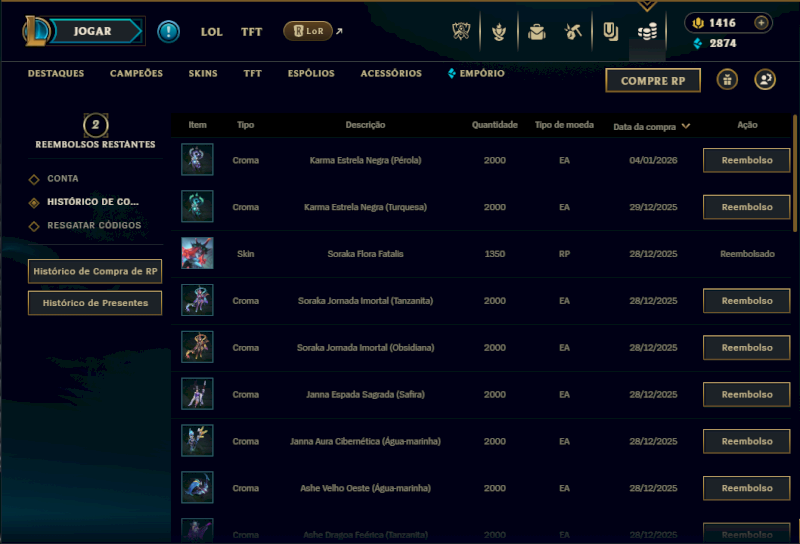Click the blue essence icon beside 2874
The width and height of the screenshot is (800, 544).
coord(698,43)
